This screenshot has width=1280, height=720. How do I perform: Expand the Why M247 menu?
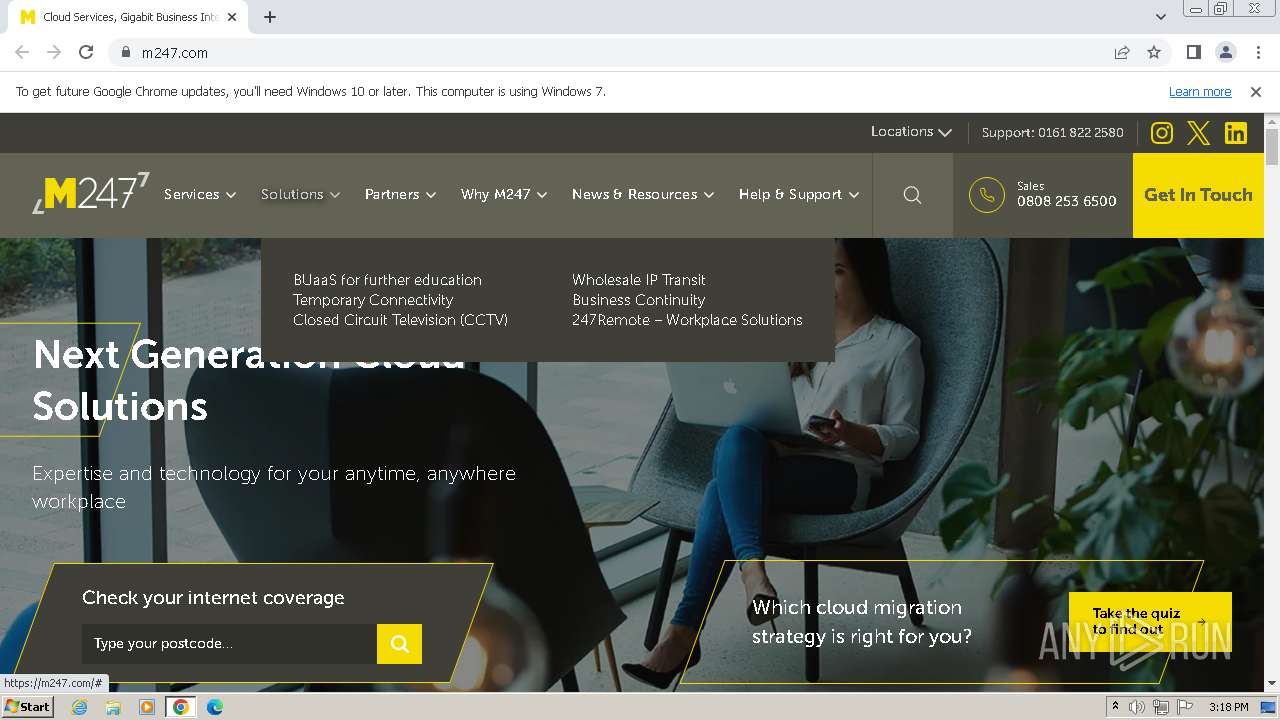(504, 194)
